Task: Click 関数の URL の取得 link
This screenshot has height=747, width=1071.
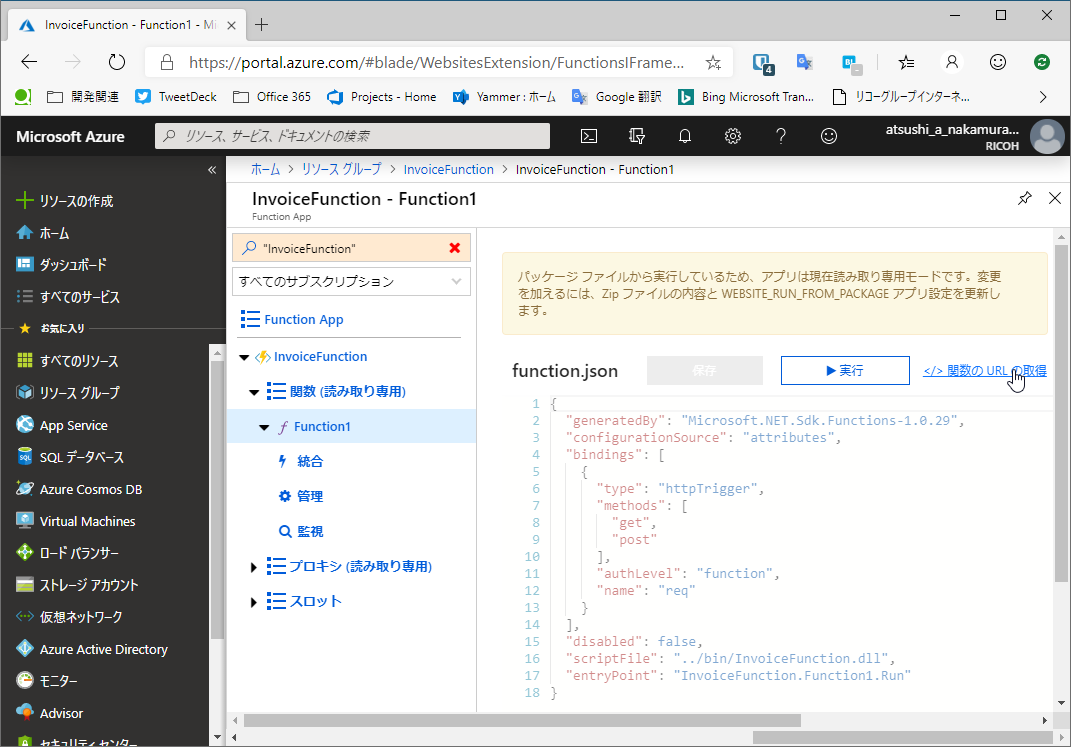Action: [x=984, y=371]
